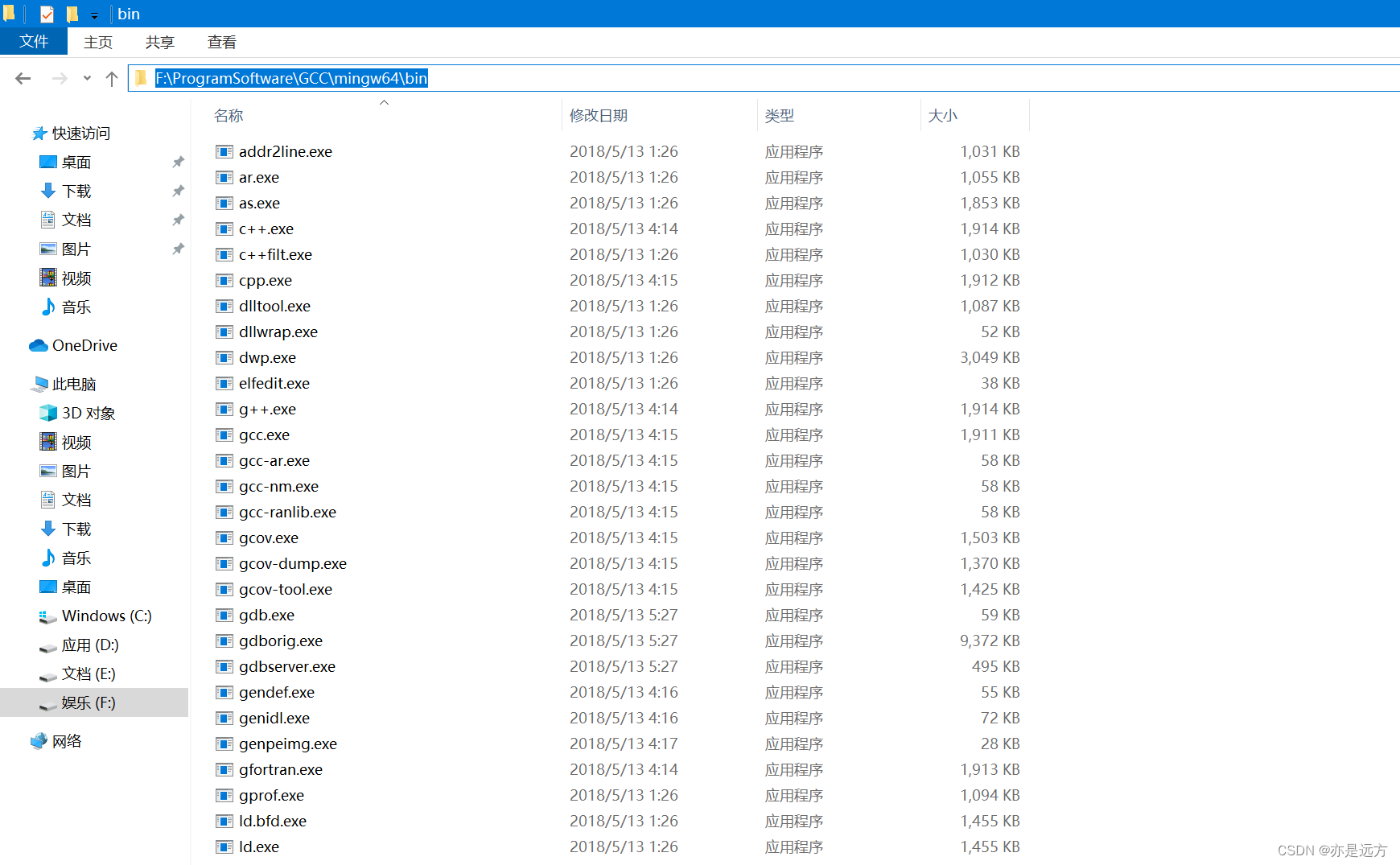
Task: Click the gcc-ar.exe file icon
Action: (x=224, y=460)
